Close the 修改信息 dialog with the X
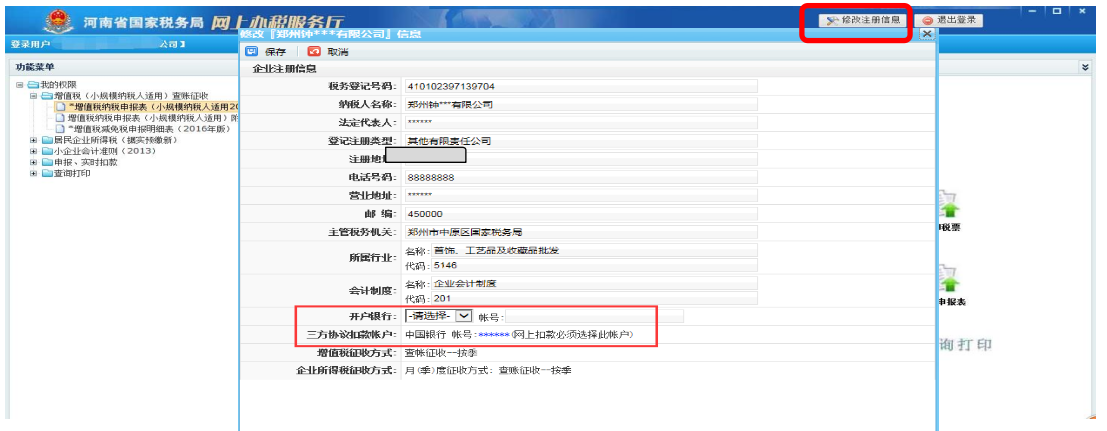The height and width of the screenshot is (431, 1107). (928, 34)
